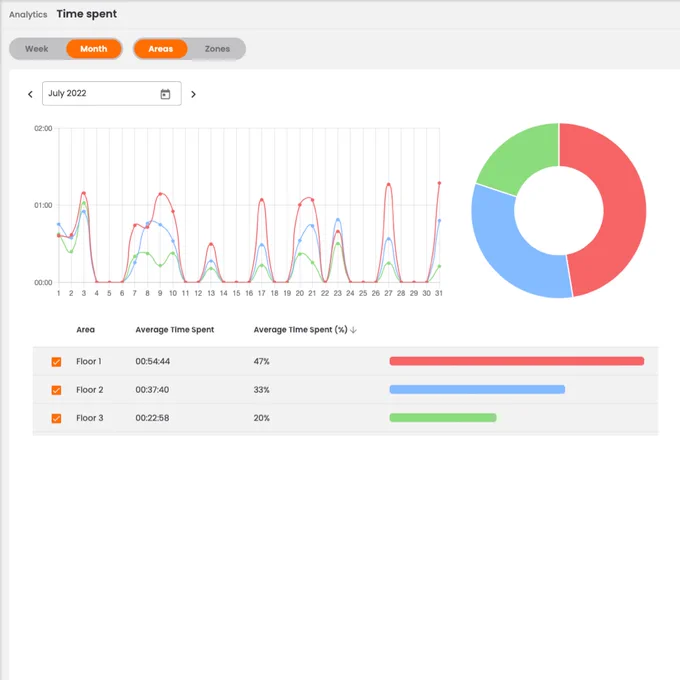Uncheck the Floor 2 checkbox
680x680 pixels.
pyautogui.click(x=56, y=390)
